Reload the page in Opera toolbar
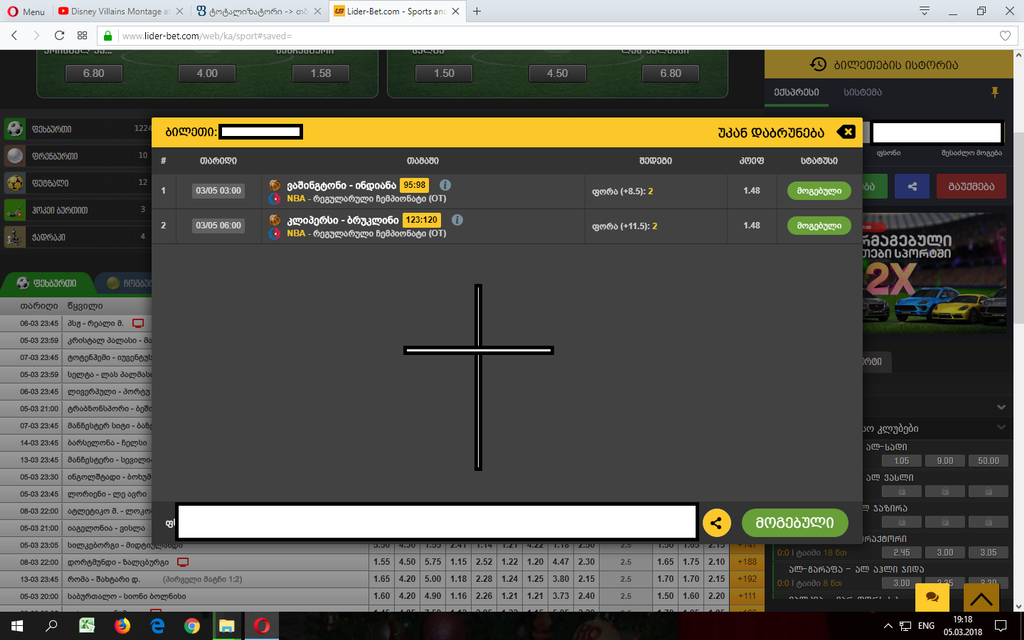1024x640 pixels. tap(59, 35)
